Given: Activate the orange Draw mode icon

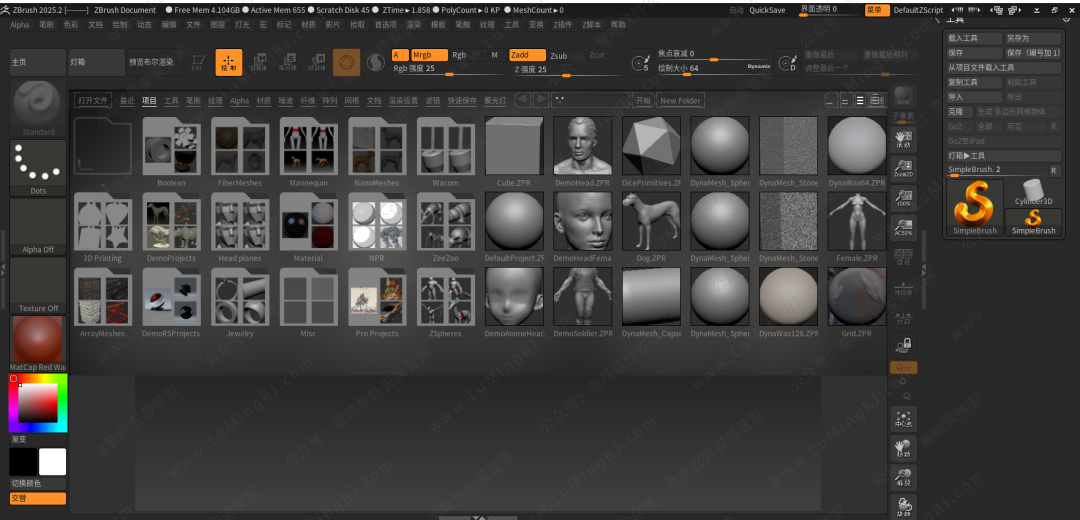Looking at the screenshot, I should 229,62.
